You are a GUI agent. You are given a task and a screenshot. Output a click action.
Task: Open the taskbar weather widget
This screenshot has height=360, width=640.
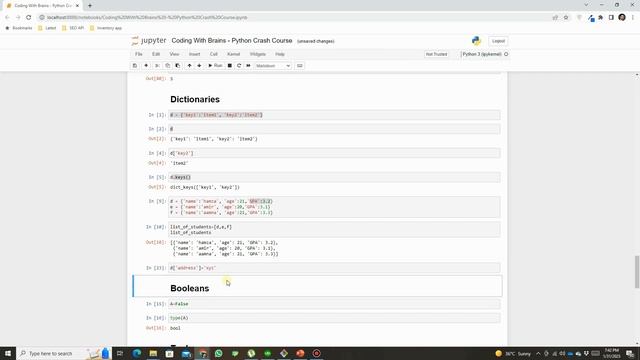tap(513, 353)
